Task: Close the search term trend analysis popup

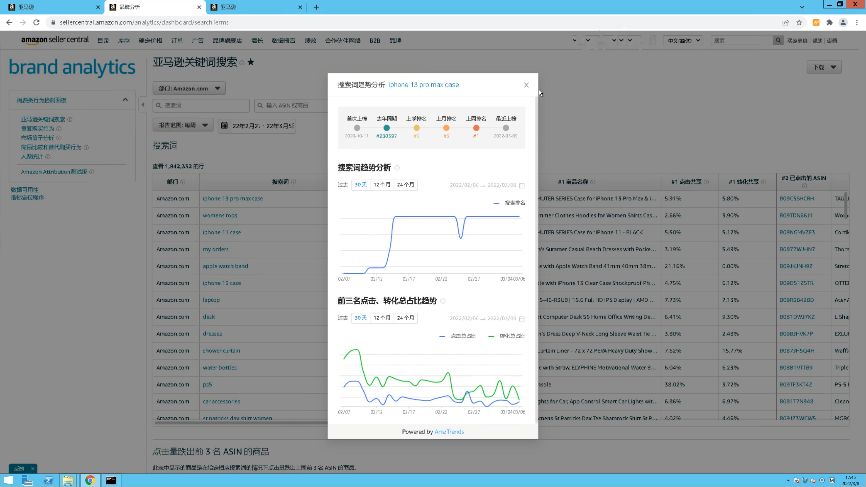Action: [x=526, y=85]
